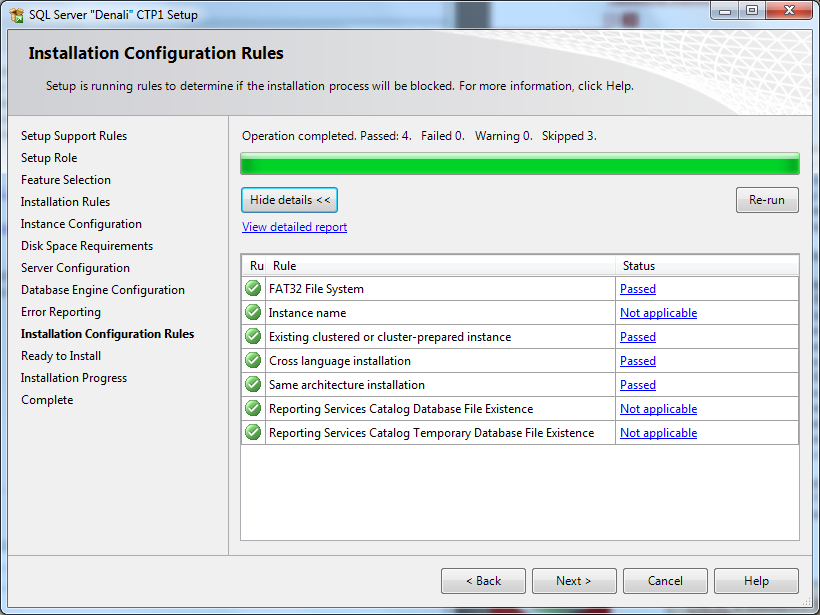Click Reporting Services Catalog Temporary Database File Existence text

click(x=431, y=433)
